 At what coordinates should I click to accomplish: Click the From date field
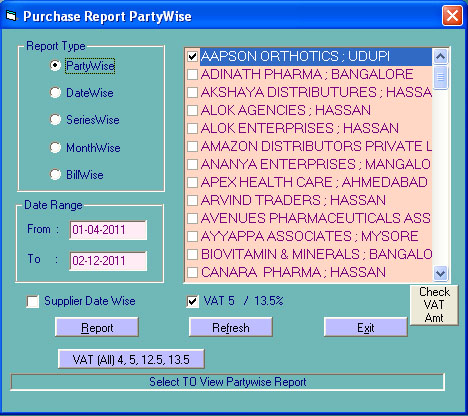pyautogui.click(x=108, y=230)
